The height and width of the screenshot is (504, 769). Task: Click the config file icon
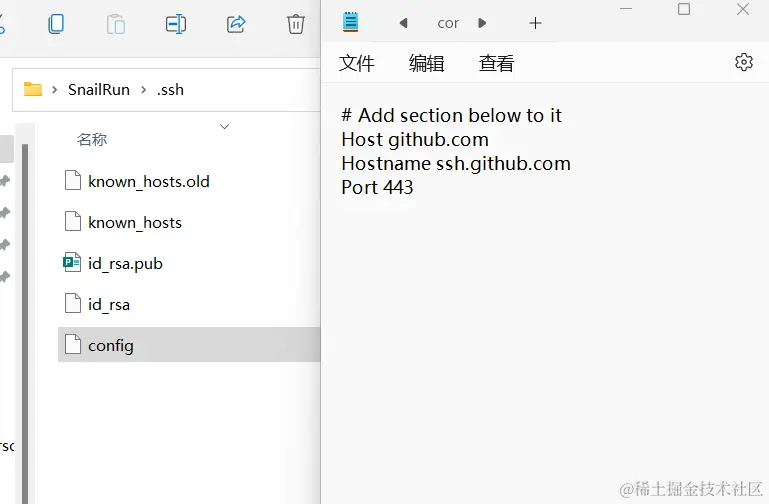click(73, 344)
